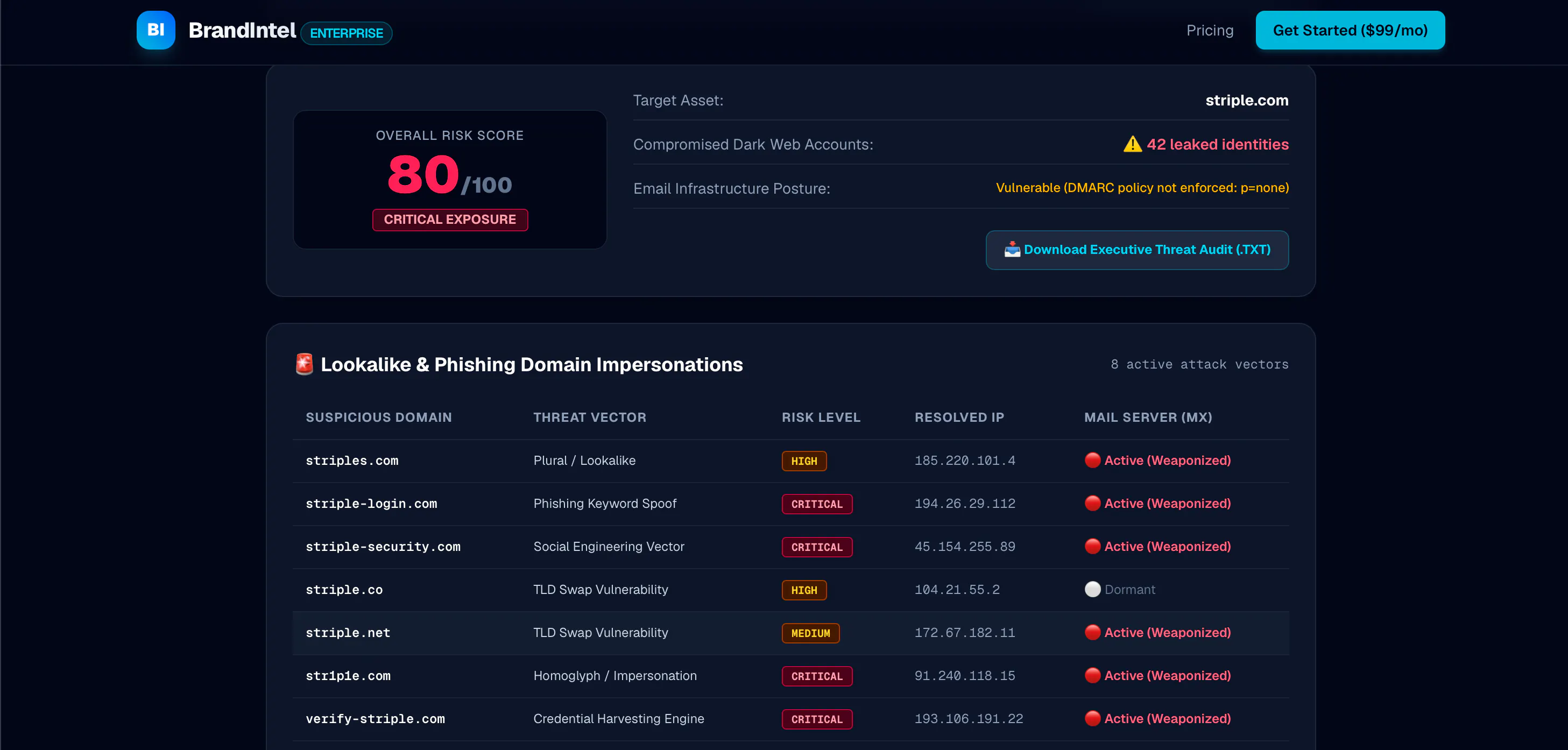Click the Credential Harvesting Engine threat vector

pyautogui.click(x=618, y=719)
